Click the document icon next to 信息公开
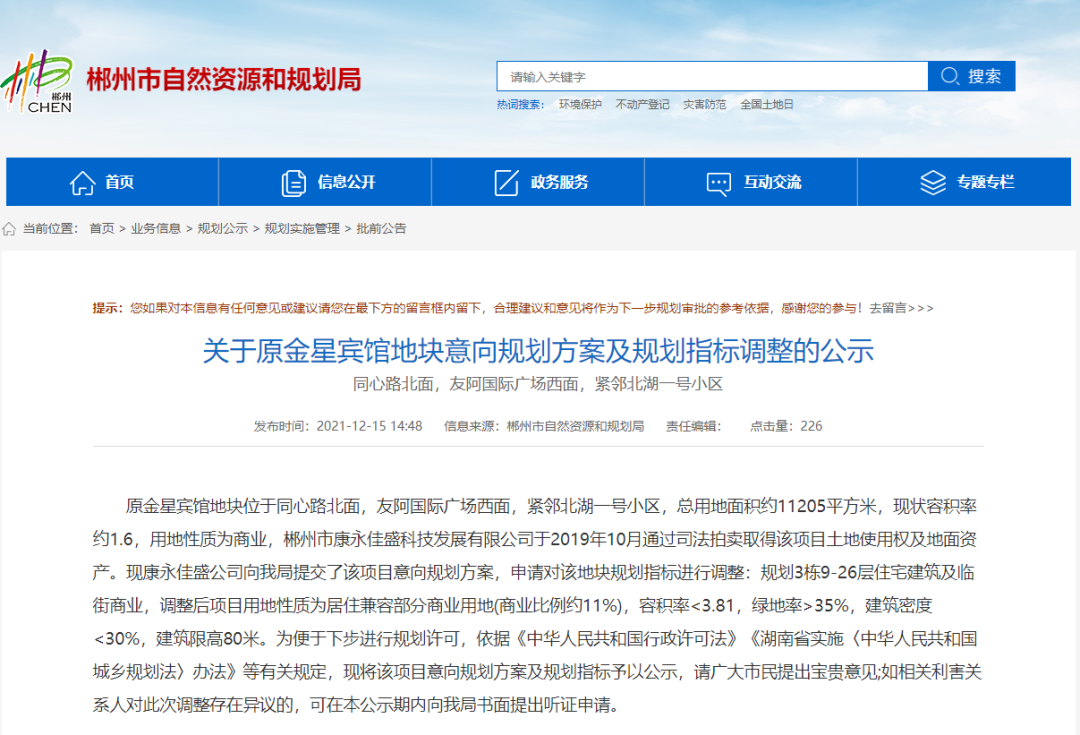Screen dimensions: 1080x735 click(293, 181)
